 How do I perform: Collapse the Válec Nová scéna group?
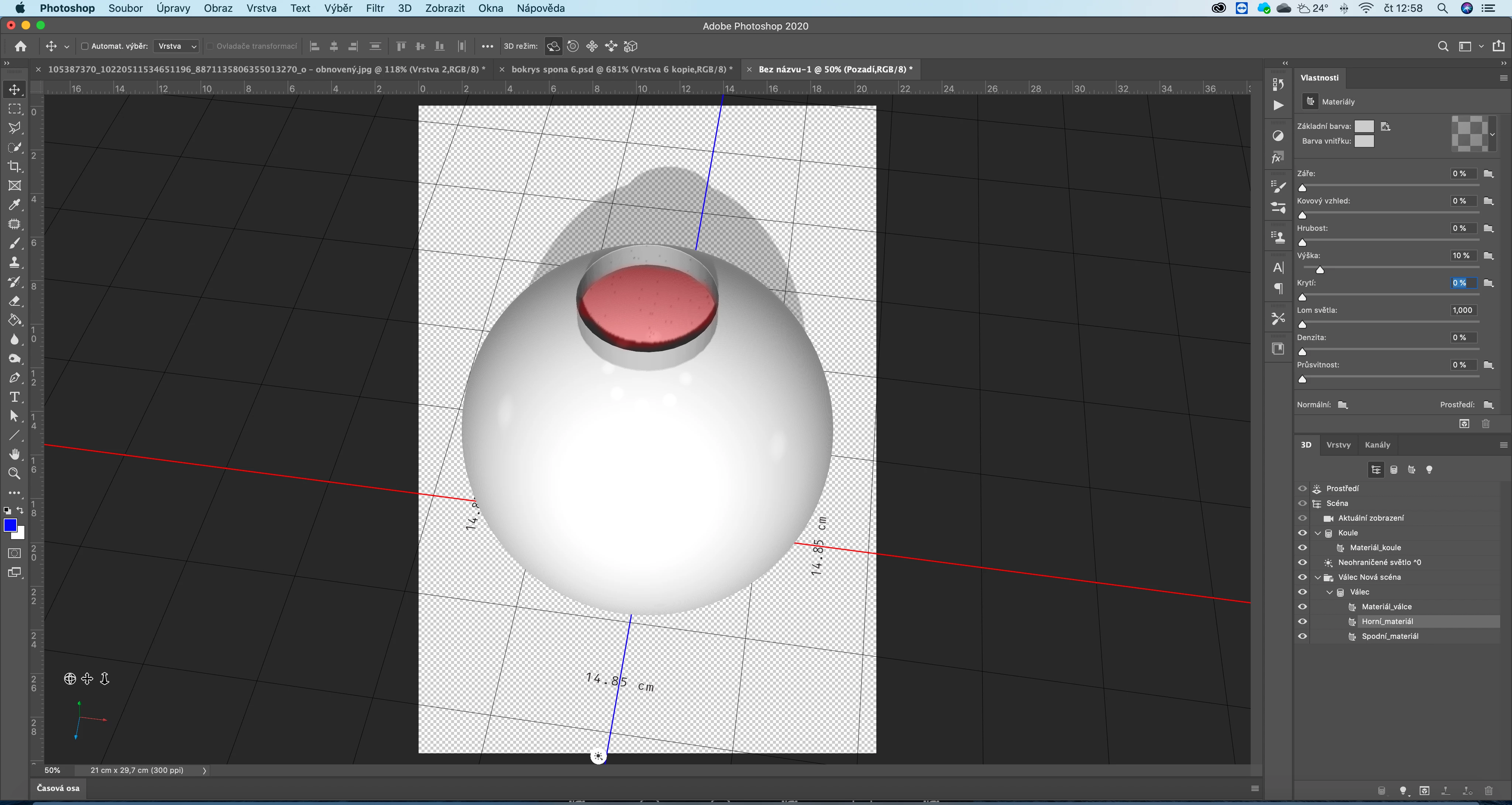click(x=1318, y=577)
